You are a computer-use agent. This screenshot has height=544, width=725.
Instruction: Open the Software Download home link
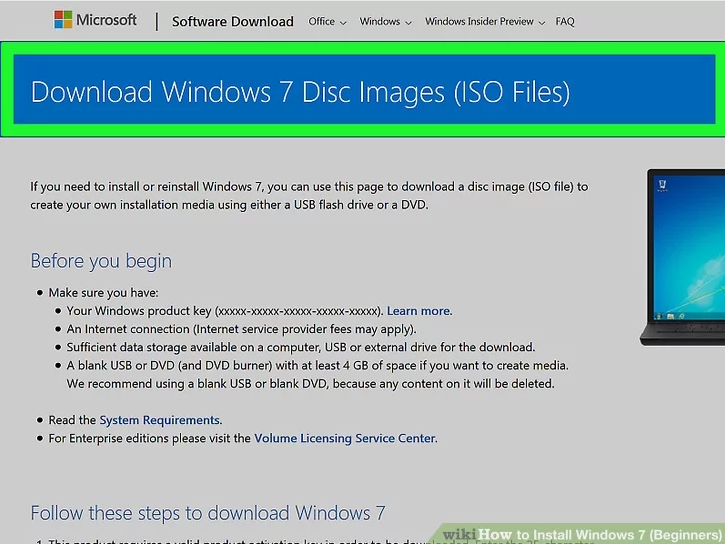click(233, 22)
